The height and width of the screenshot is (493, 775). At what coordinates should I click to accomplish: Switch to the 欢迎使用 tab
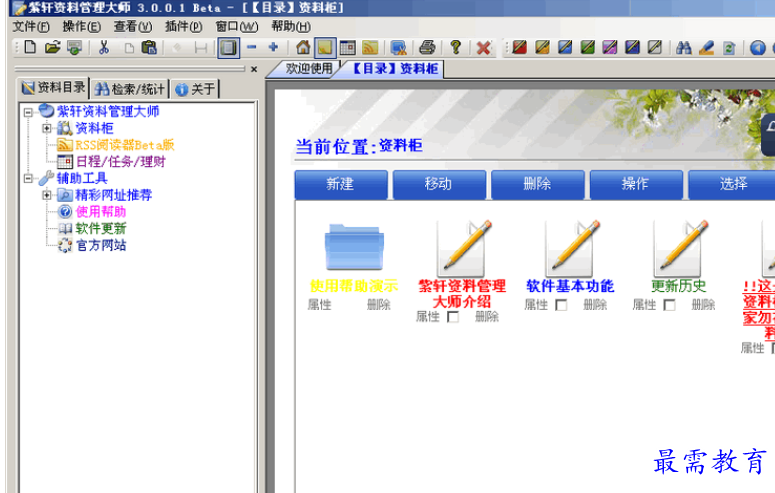tap(309, 68)
